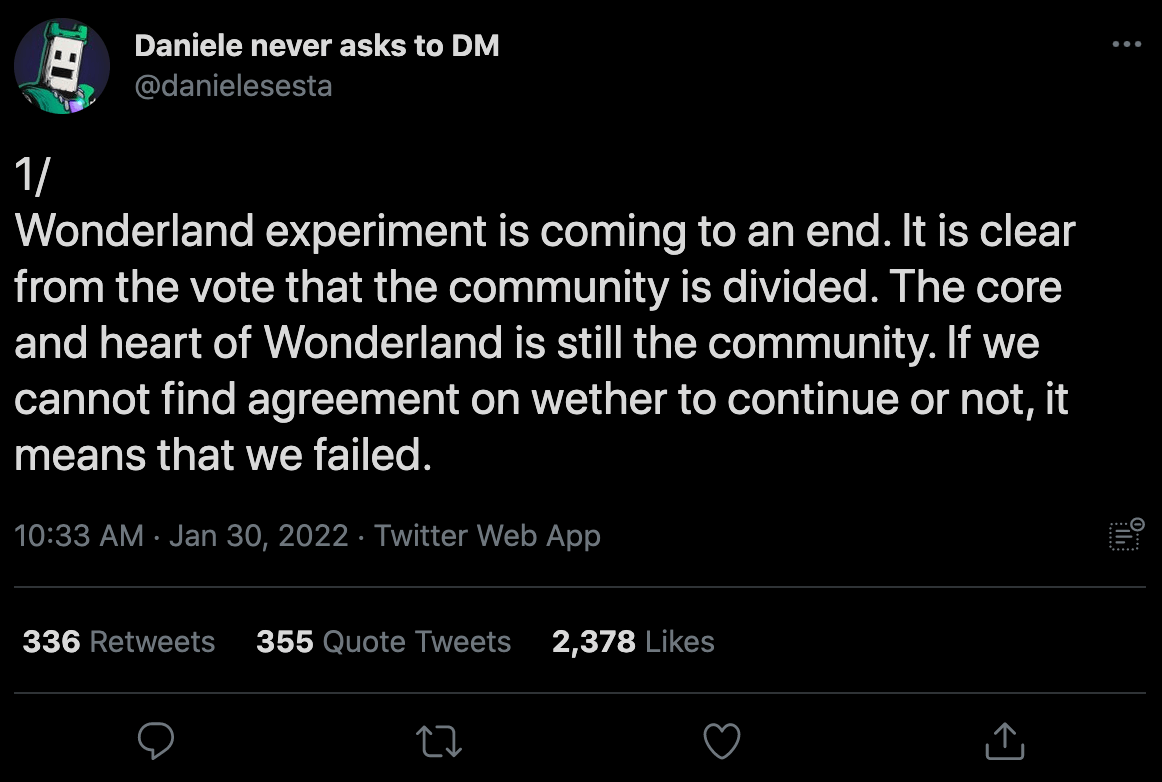
Task: Click the "Quote Tweets" label text
Action: coord(417,641)
